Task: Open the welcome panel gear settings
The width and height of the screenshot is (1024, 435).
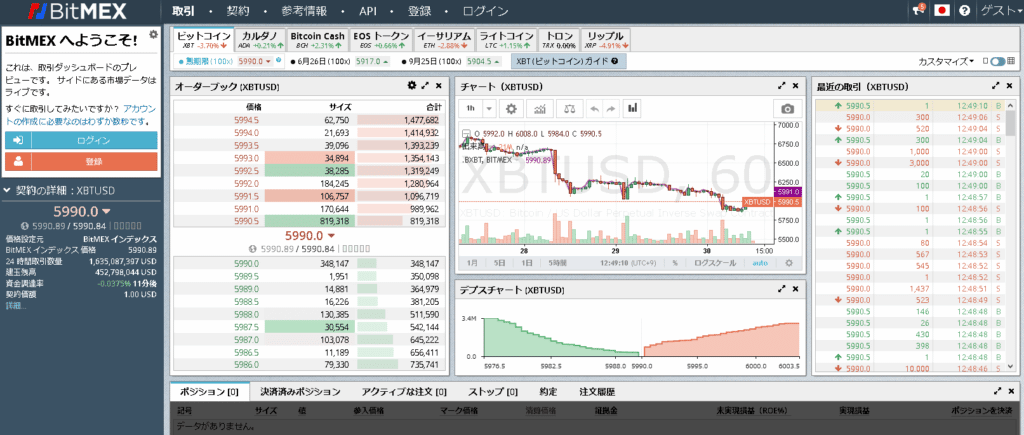Action: [x=153, y=34]
